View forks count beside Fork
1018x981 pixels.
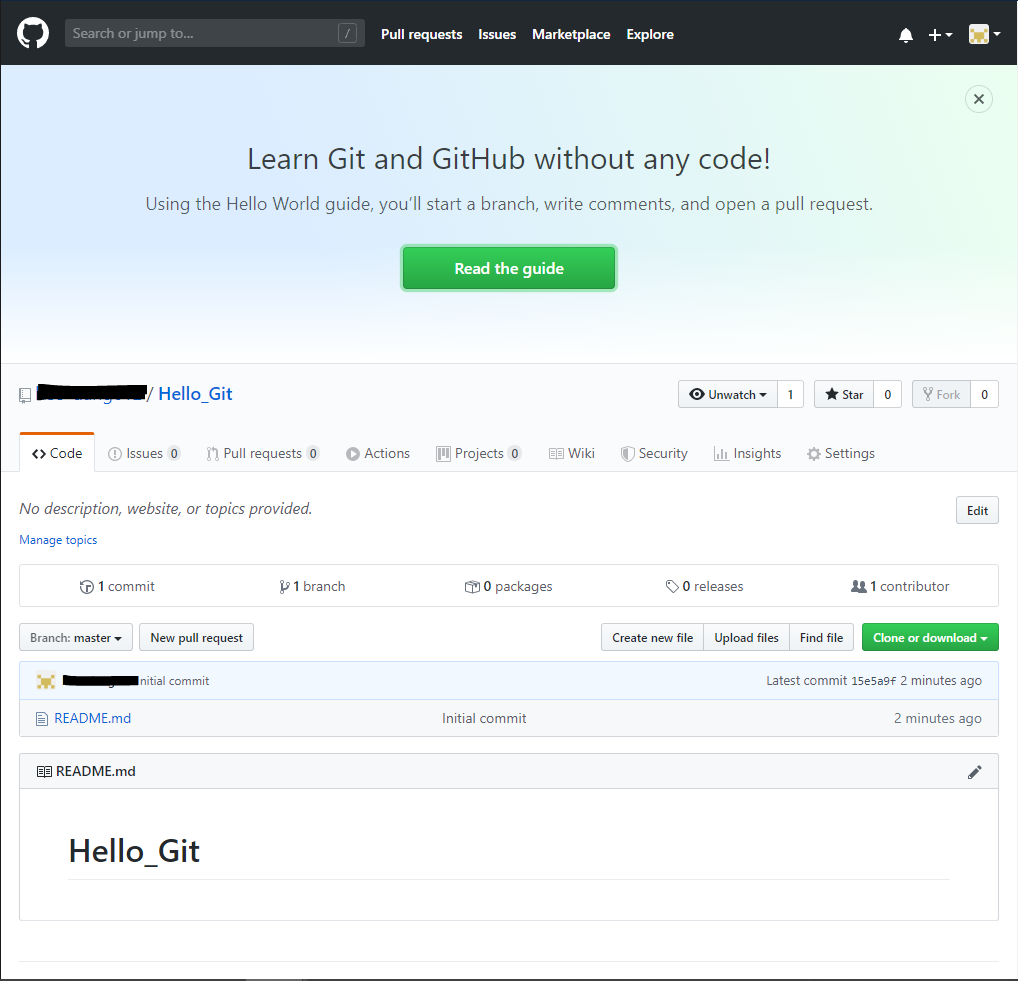(984, 394)
